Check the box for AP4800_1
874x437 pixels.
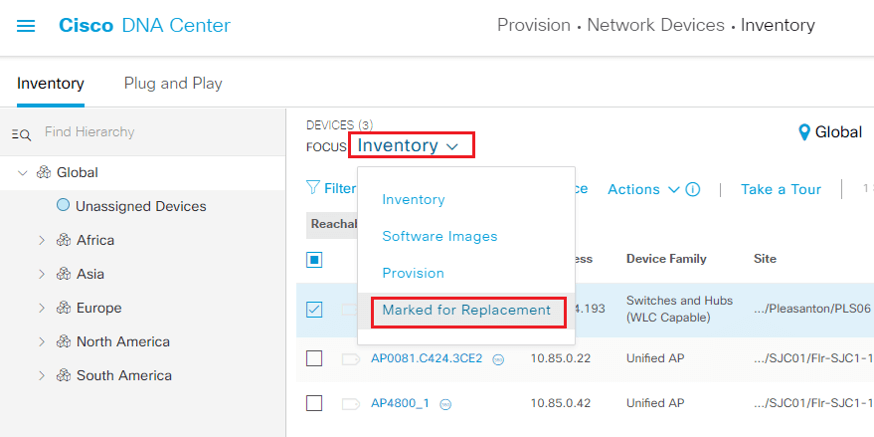314,403
